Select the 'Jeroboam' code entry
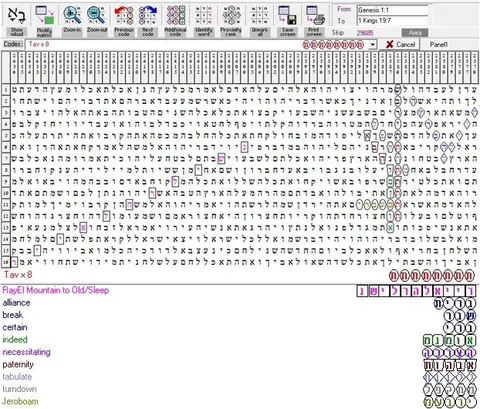This screenshot has width=480, height=409. point(20,401)
